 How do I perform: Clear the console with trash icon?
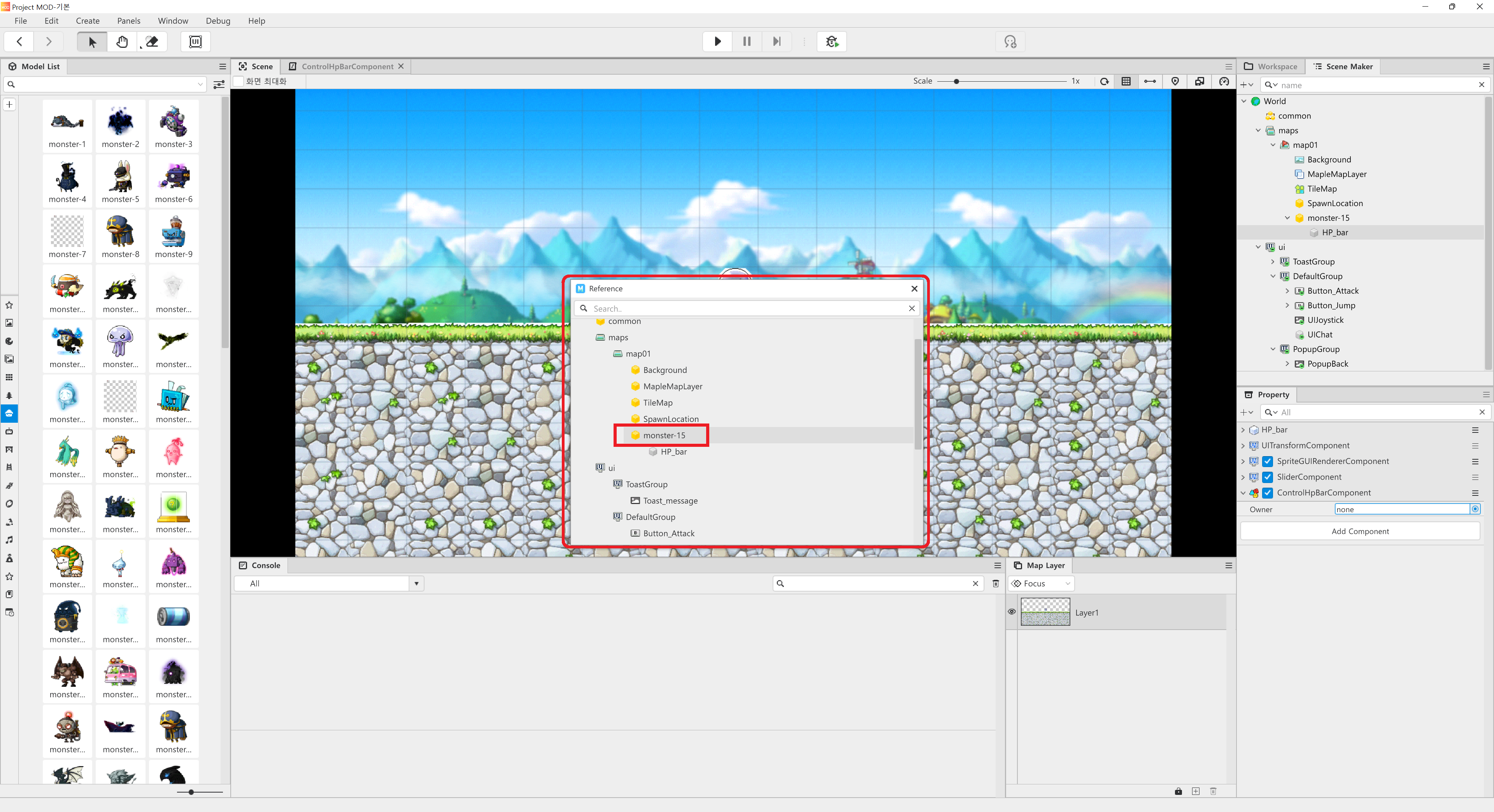click(x=996, y=584)
